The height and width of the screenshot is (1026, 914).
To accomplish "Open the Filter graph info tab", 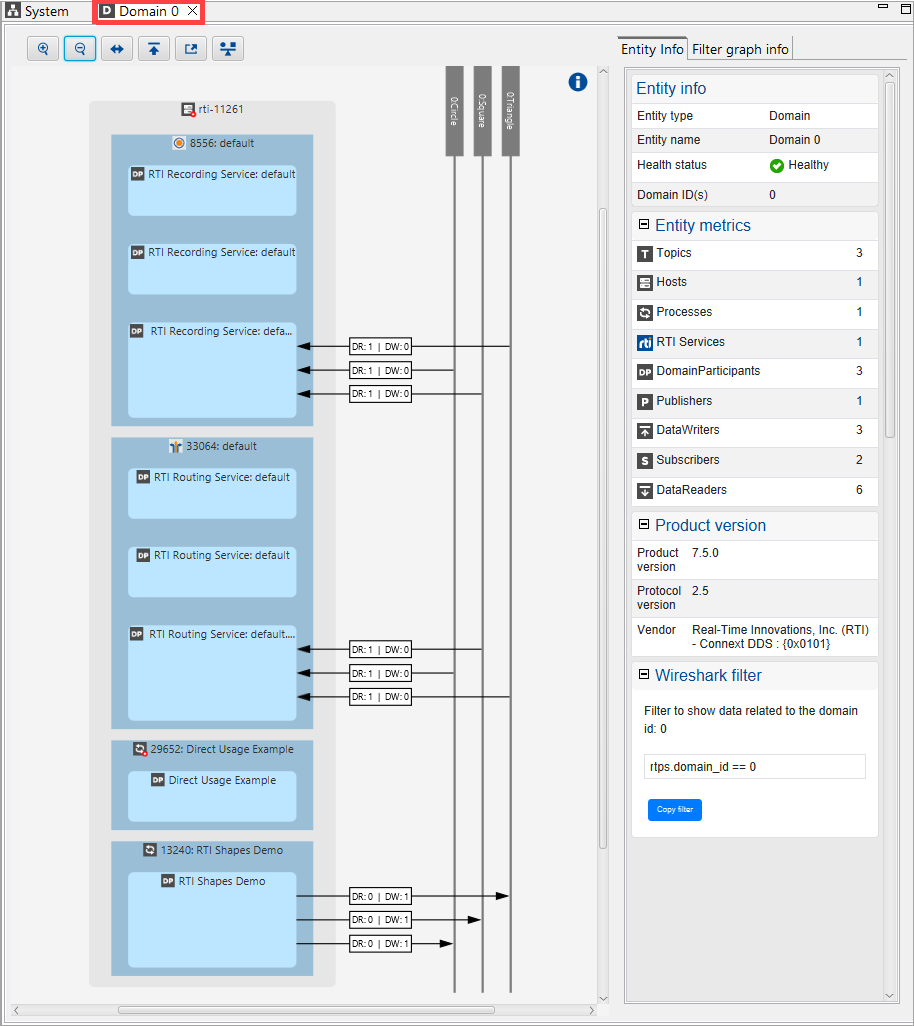I will point(740,49).
